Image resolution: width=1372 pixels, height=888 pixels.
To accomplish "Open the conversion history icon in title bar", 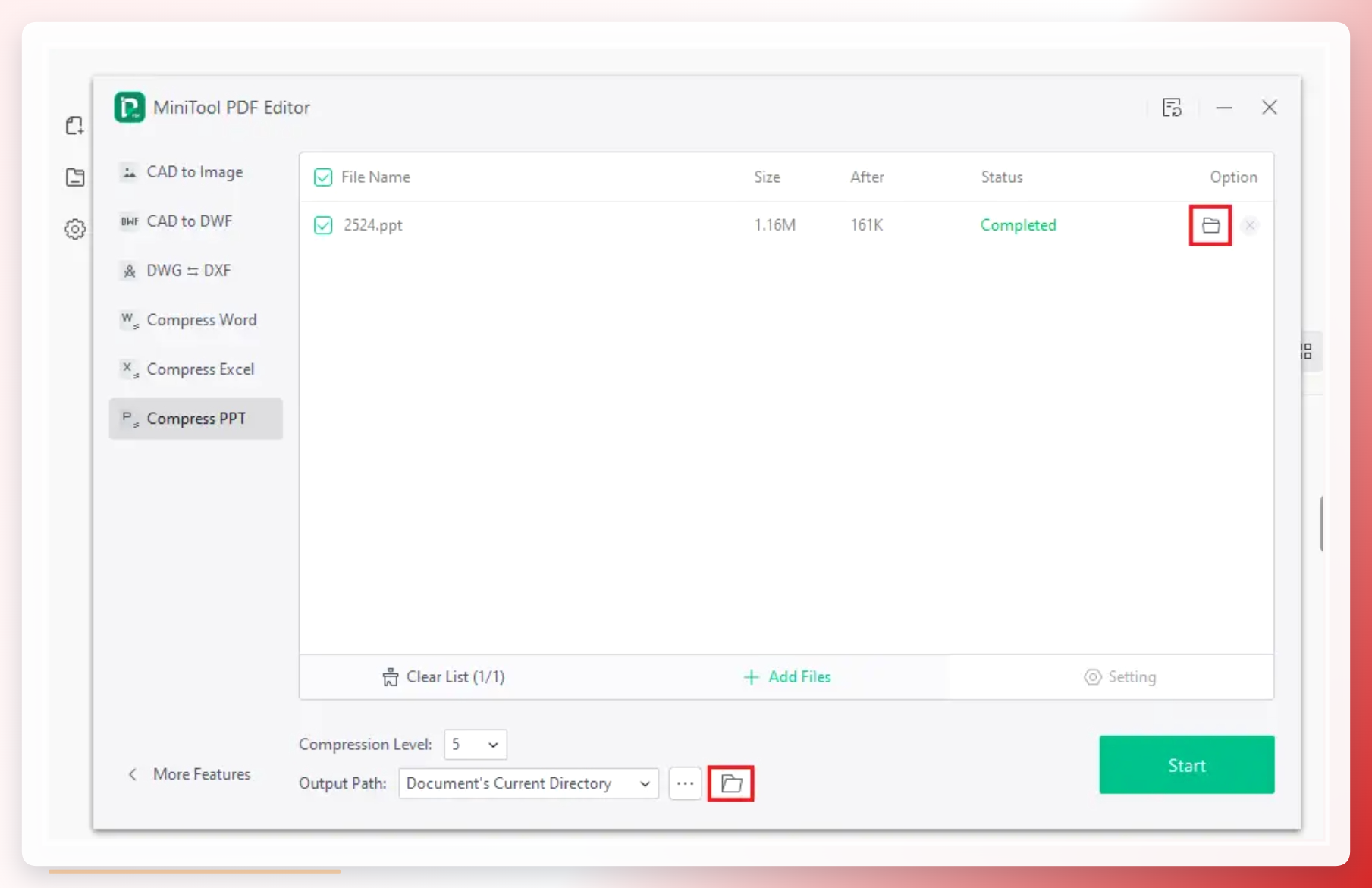I will (1172, 108).
